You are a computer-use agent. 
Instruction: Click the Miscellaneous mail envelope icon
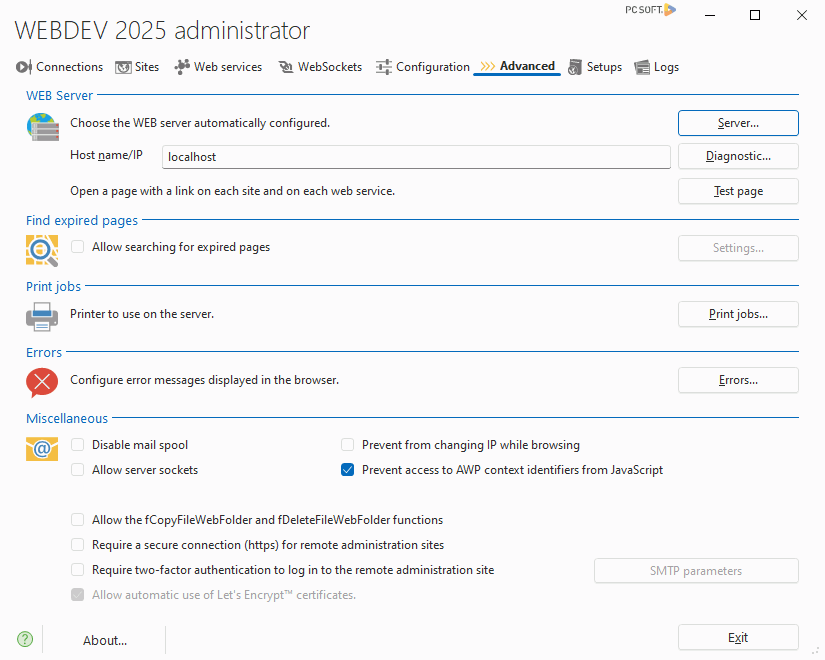click(42, 449)
